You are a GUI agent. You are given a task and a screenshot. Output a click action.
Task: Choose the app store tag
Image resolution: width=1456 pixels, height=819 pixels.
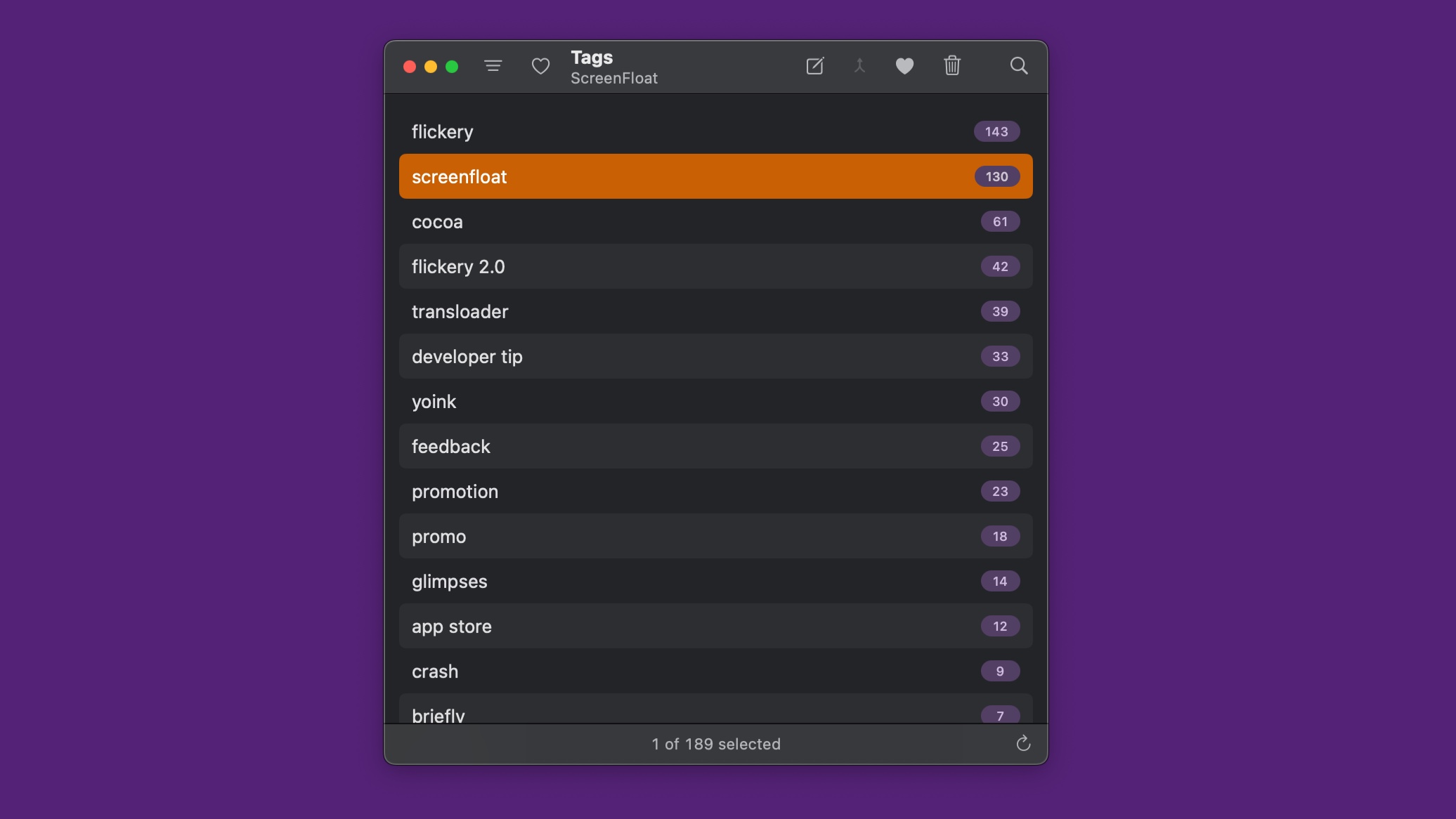715,627
